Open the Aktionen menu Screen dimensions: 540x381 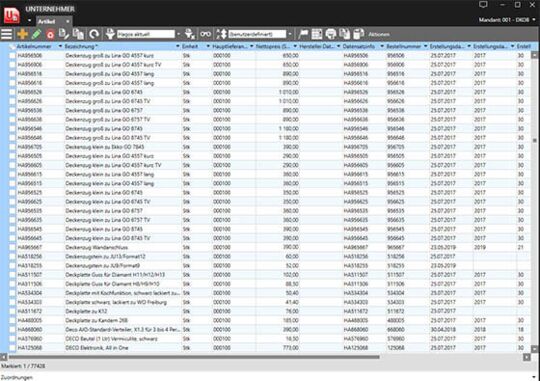click(x=379, y=34)
